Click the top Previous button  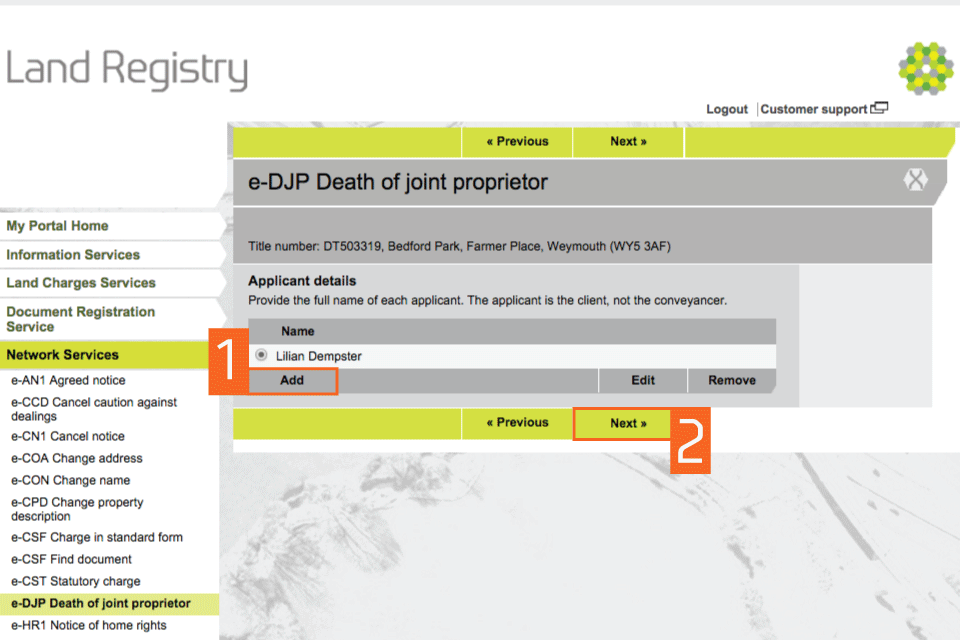517,142
